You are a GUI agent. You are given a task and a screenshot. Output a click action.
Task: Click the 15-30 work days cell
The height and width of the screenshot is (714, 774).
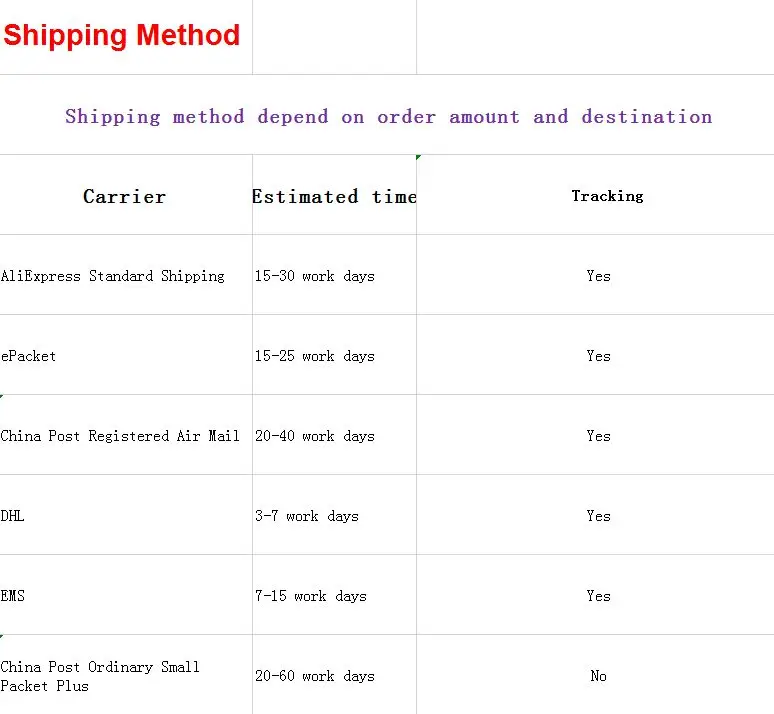314,276
